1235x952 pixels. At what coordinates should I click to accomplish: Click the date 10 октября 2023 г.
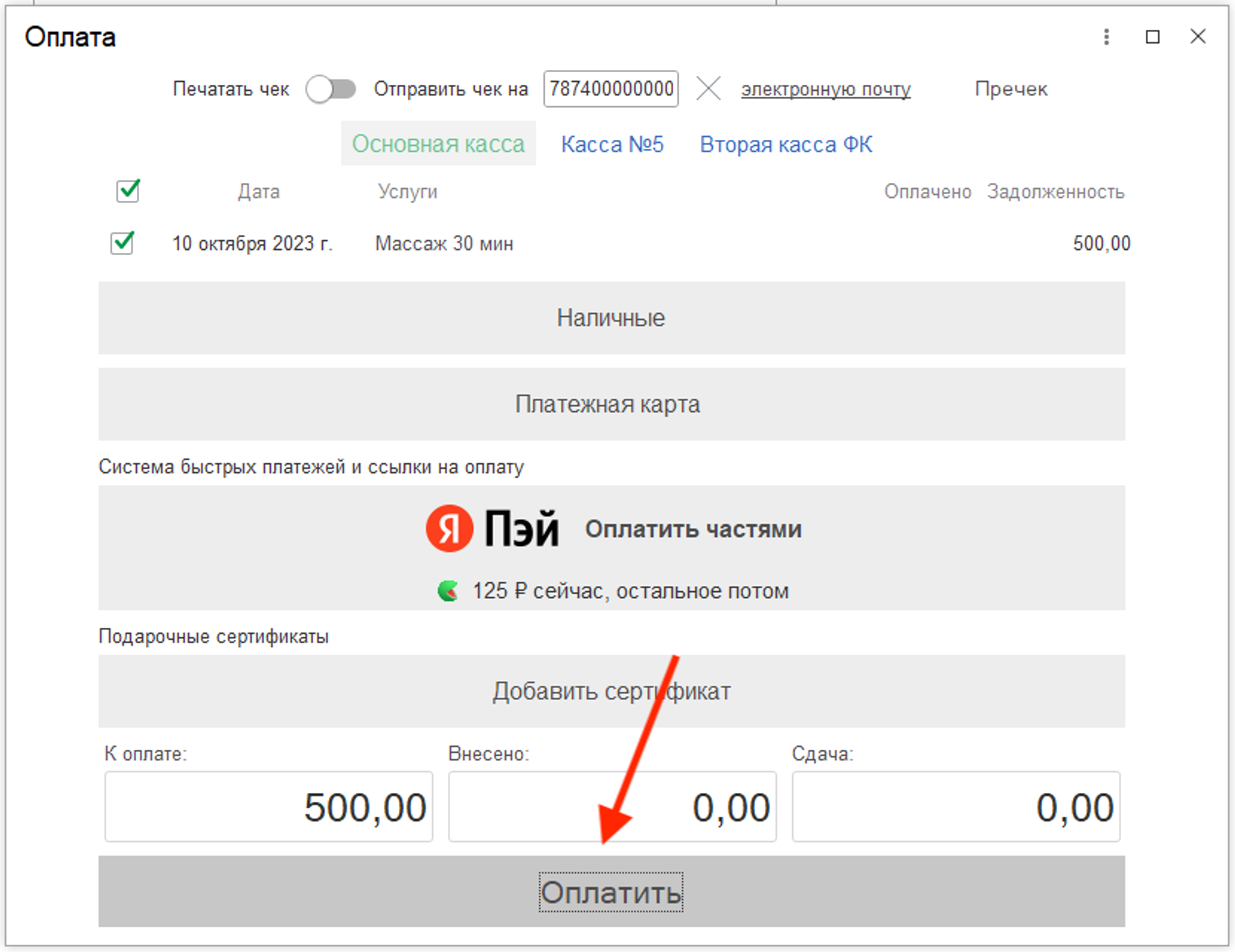click(x=252, y=243)
